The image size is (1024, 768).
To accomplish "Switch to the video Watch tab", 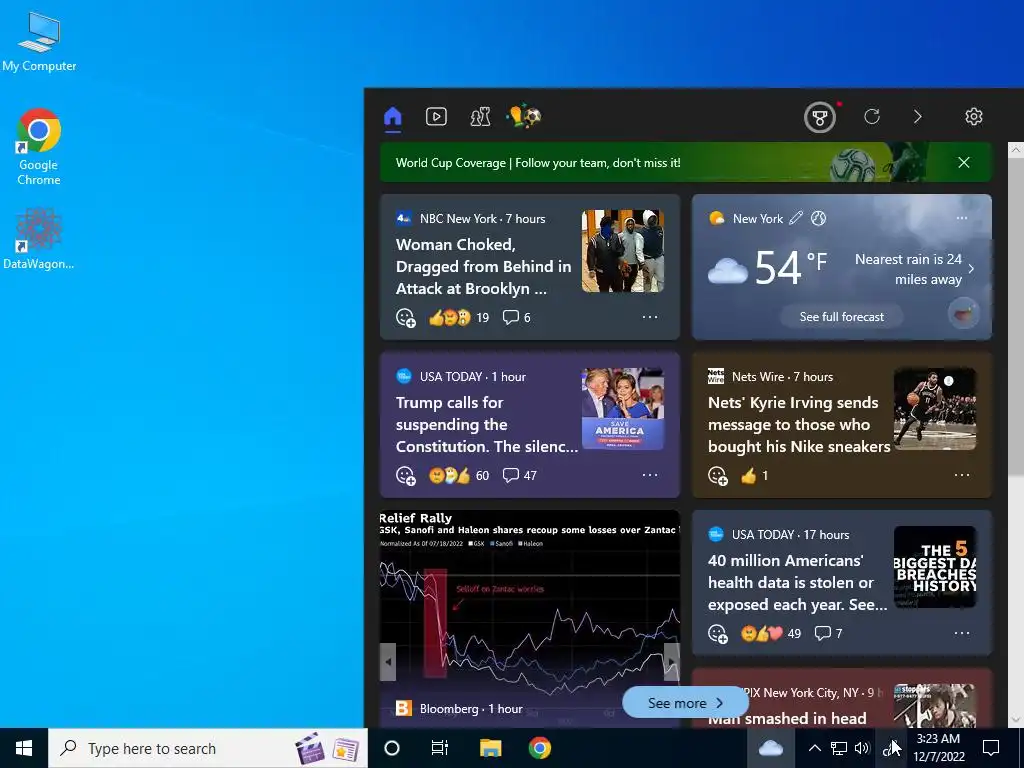I will [436, 117].
